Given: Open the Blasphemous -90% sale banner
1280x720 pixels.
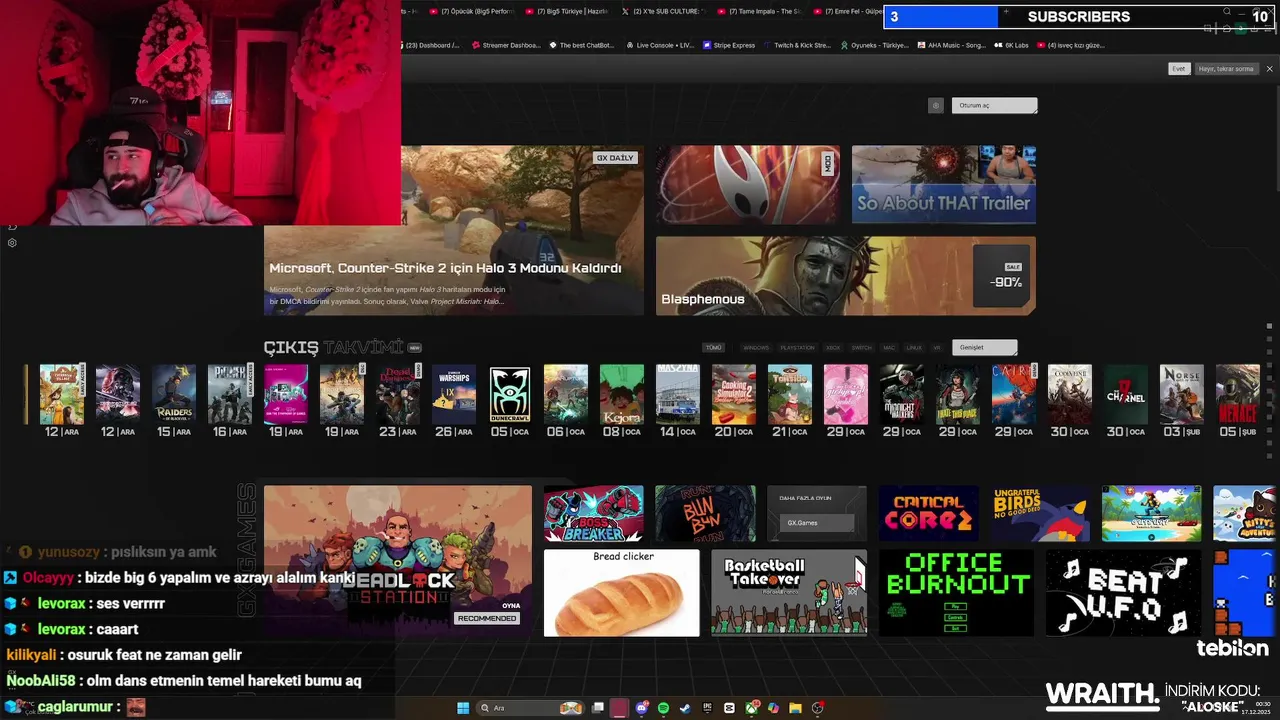Looking at the screenshot, I should (x=846, y=276).
